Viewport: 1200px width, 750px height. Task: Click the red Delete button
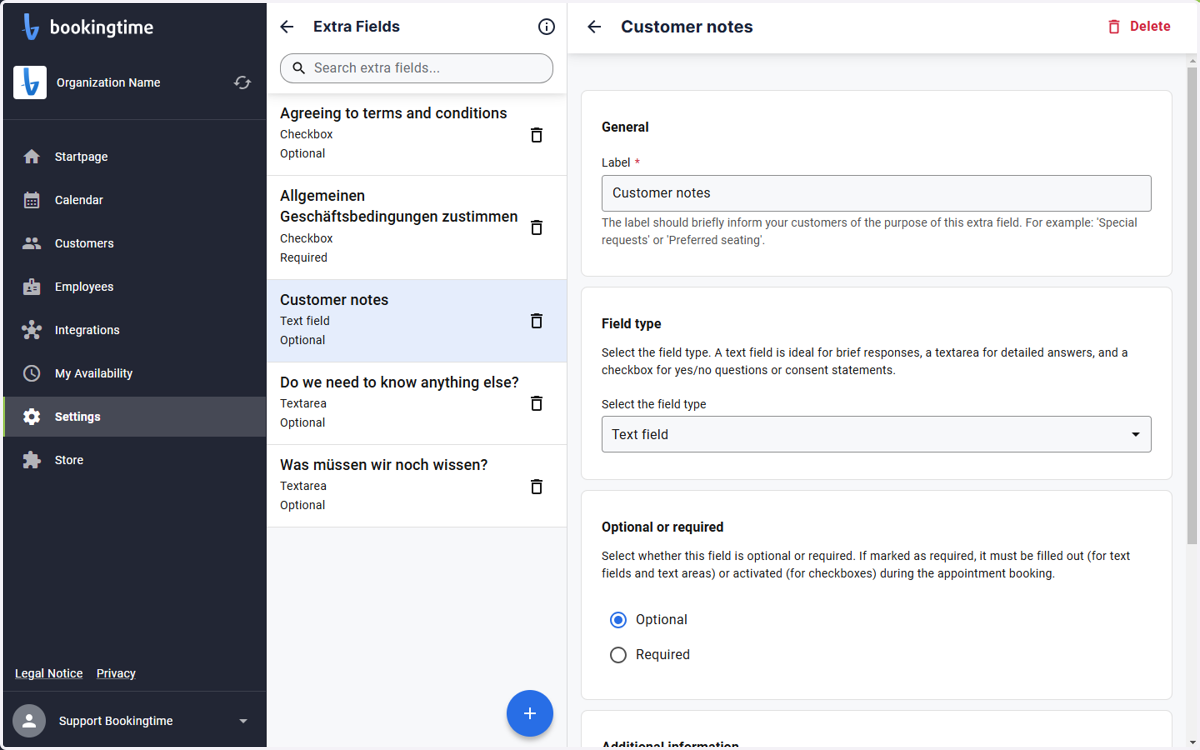coord(1139,27)
